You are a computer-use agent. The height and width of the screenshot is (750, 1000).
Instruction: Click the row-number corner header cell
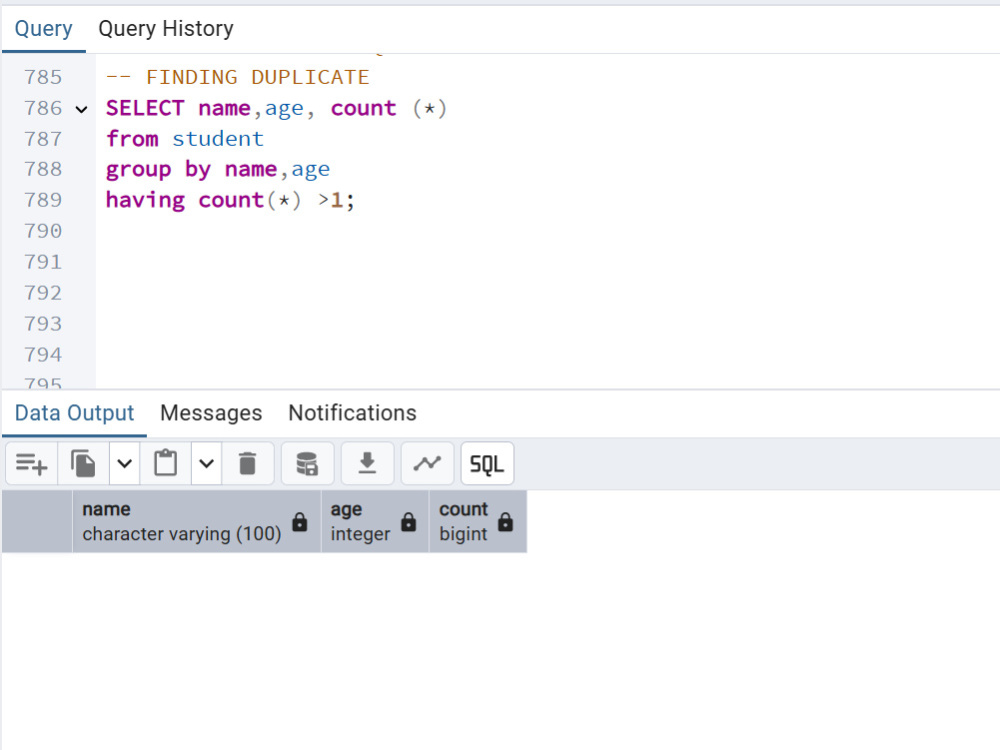(37, 521)
